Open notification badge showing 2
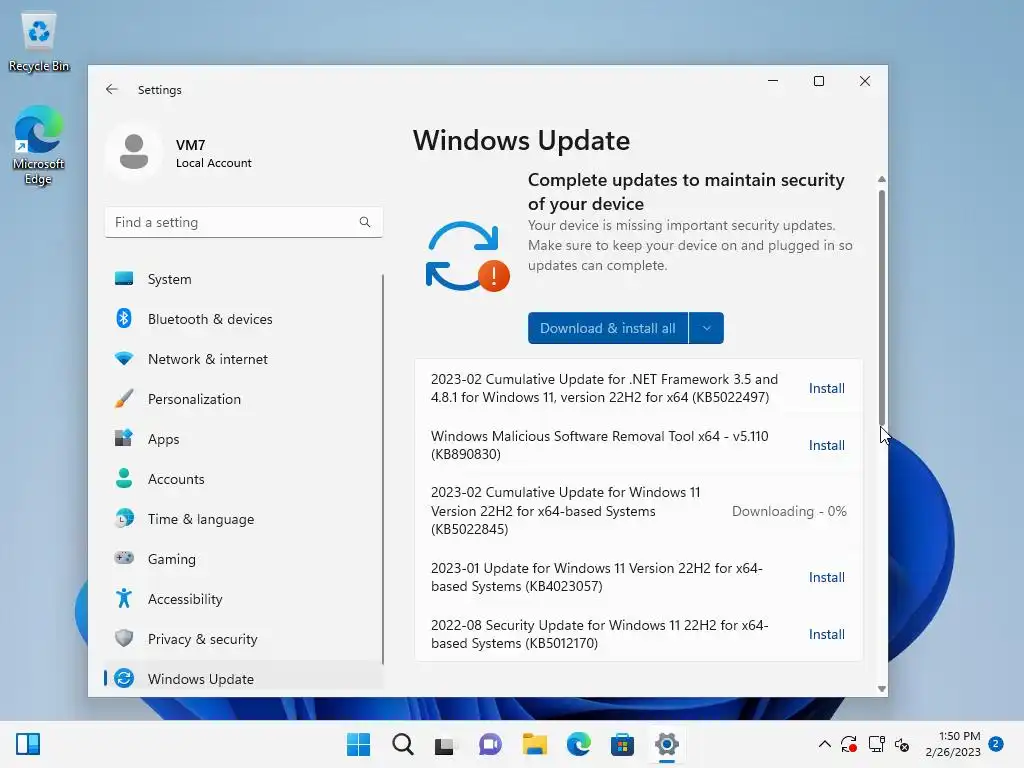Screen dimensions: 1024x768 coord(996,744)
